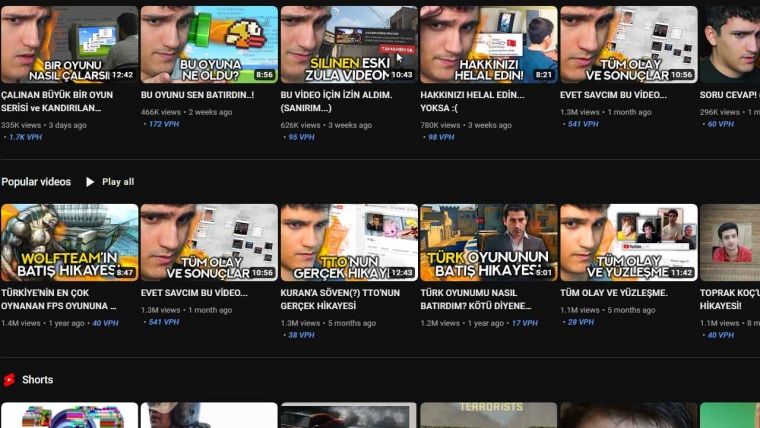Click '1.1M views • 5 months ago' text
This screenshot has width=760, height=428.
pos(608,310)
